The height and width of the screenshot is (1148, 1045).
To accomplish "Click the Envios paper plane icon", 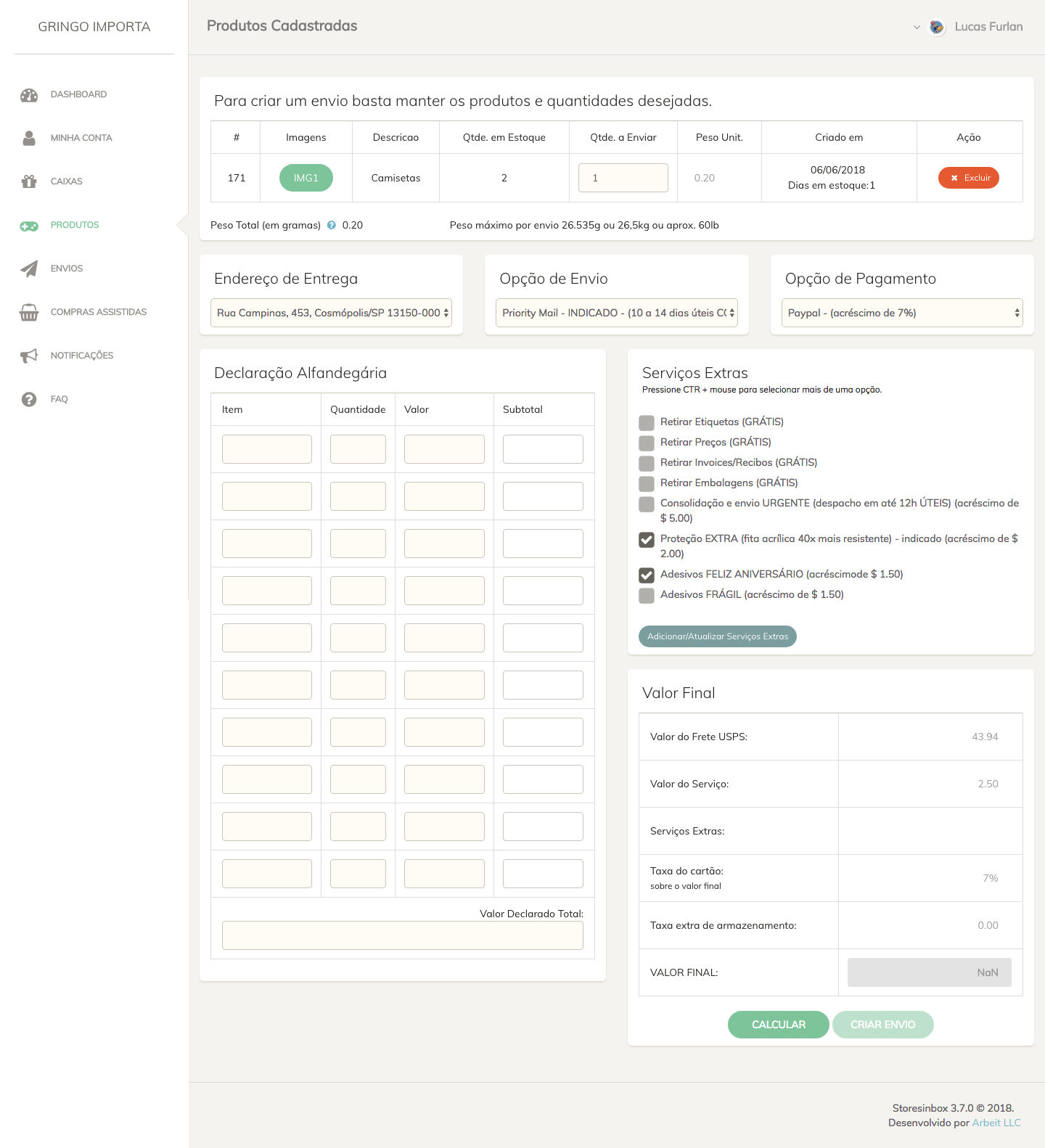I will pos(29,268).
